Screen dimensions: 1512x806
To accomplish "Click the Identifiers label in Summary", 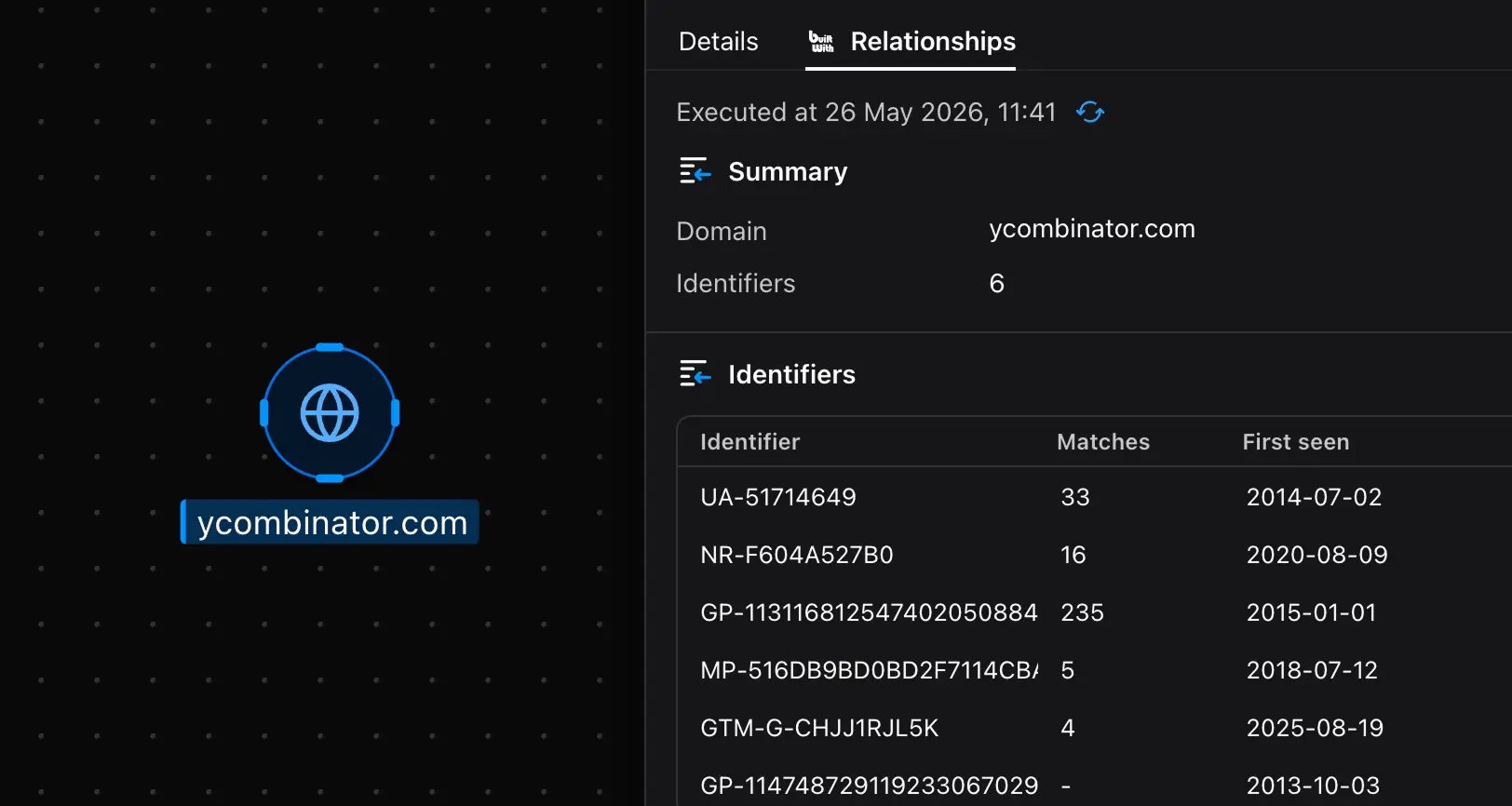I will click(736, 283).
